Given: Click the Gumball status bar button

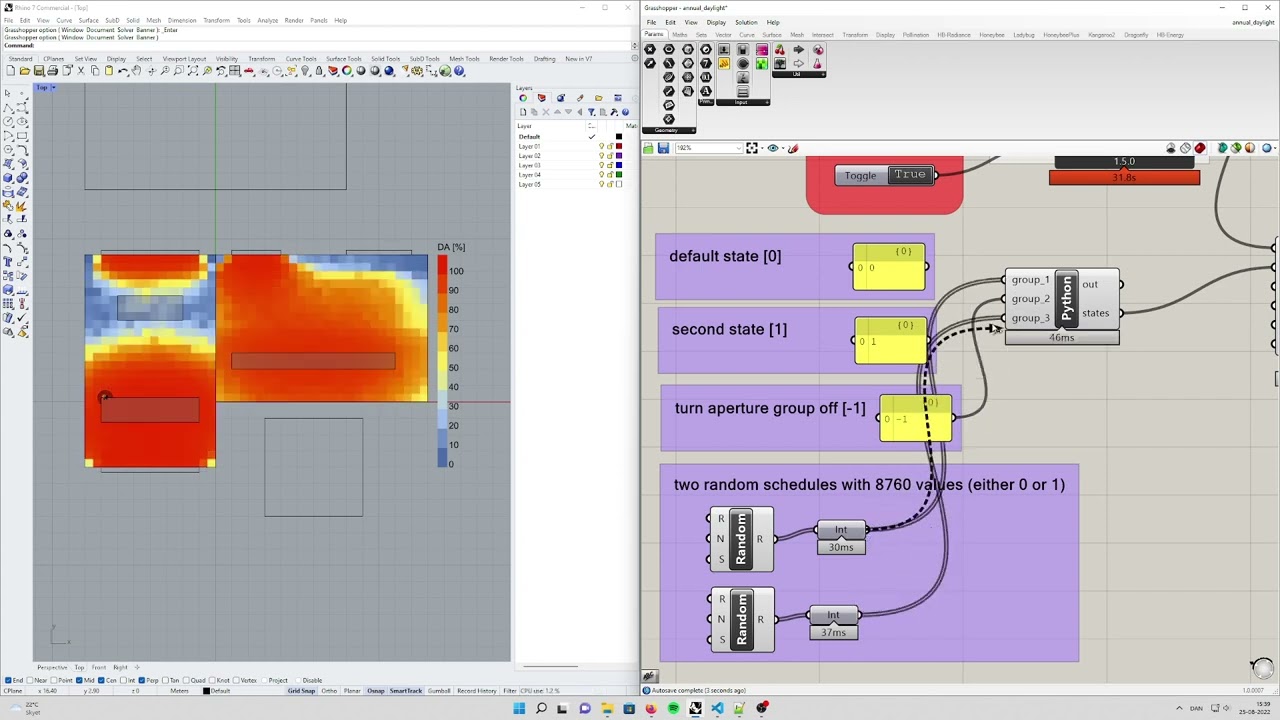Looking at the screenshot, I should click(x=438, y=691).
